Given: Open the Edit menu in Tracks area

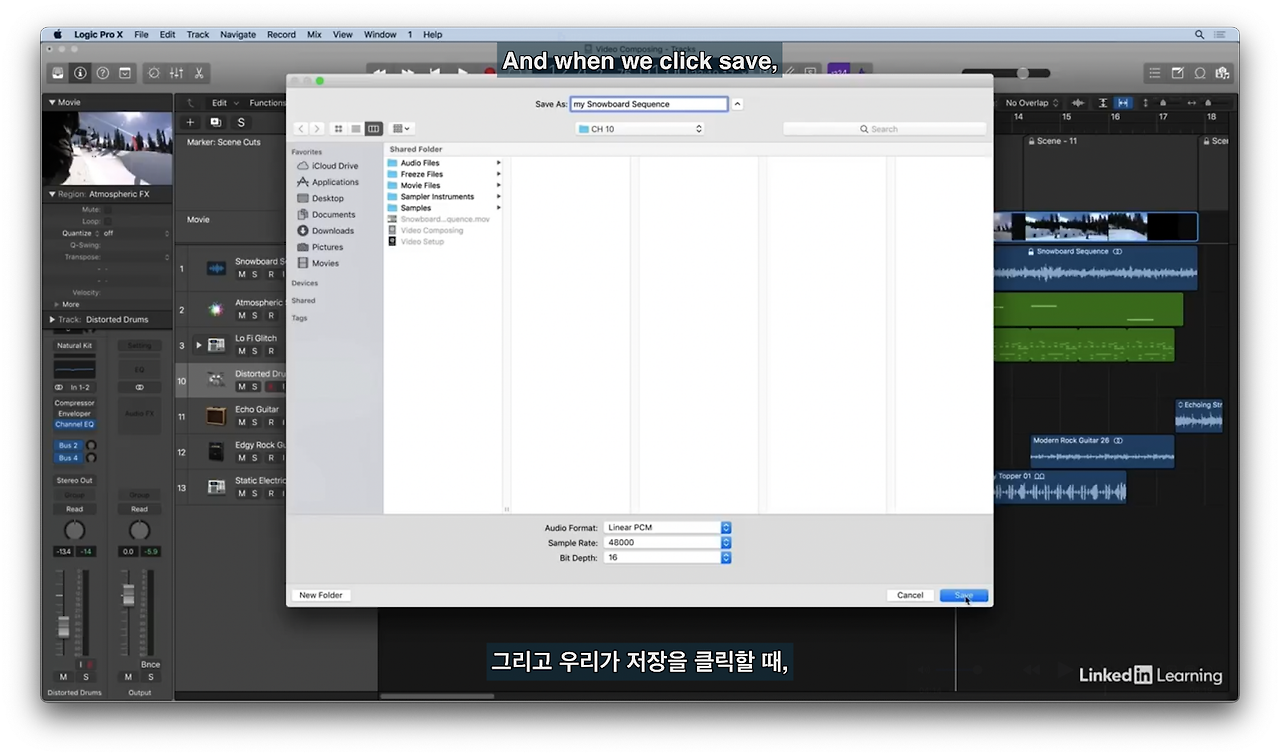Looking at the screenshot, I should pyautogui.click(x=223, y=103).
